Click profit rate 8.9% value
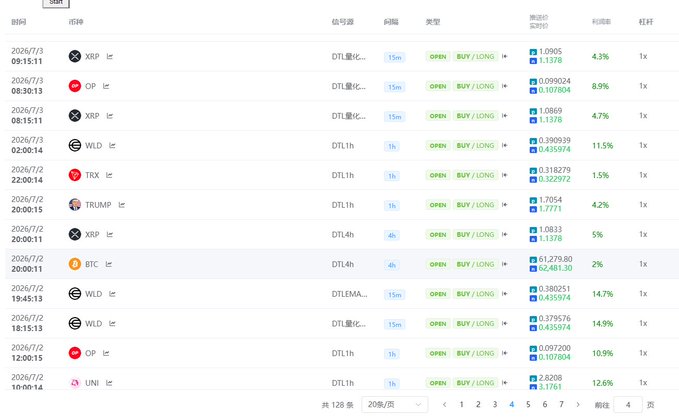The width and height of the screenshot is (679, 417). point(600,86)
